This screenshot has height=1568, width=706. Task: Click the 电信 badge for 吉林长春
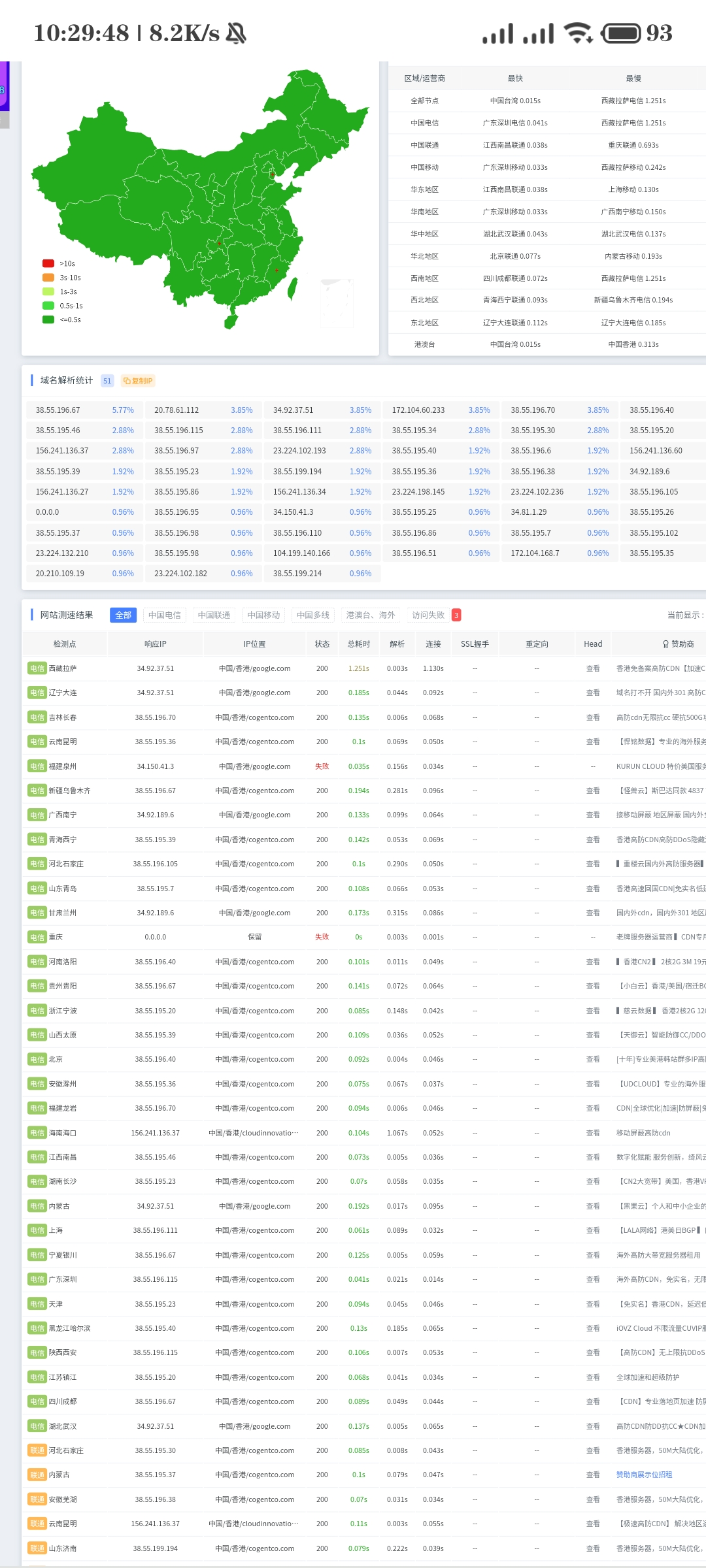tap(37, 717)
